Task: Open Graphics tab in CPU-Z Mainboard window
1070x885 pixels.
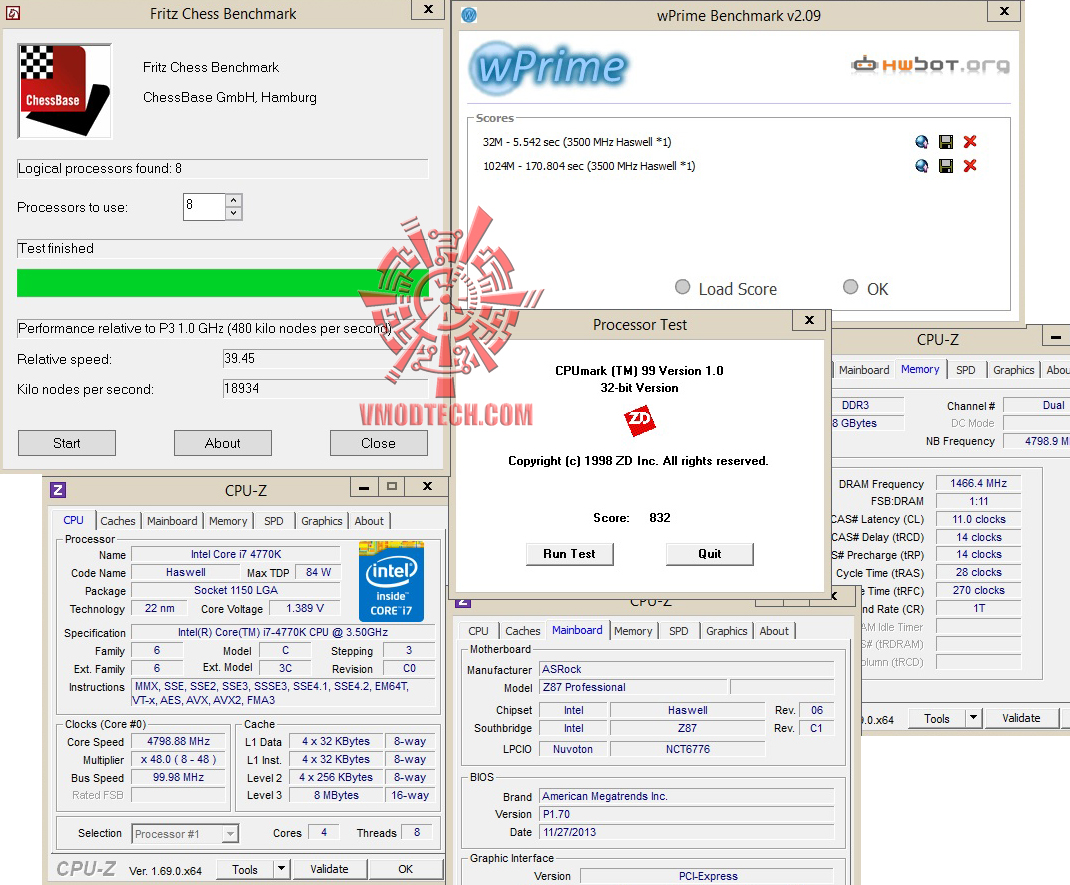Action: coord(727,631)
